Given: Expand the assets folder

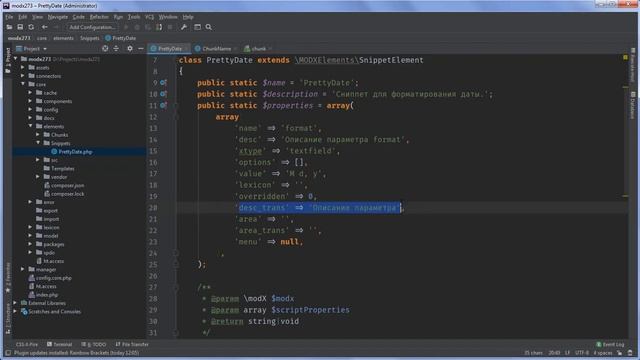Looking at the screenshot, I should click(23, 67).
